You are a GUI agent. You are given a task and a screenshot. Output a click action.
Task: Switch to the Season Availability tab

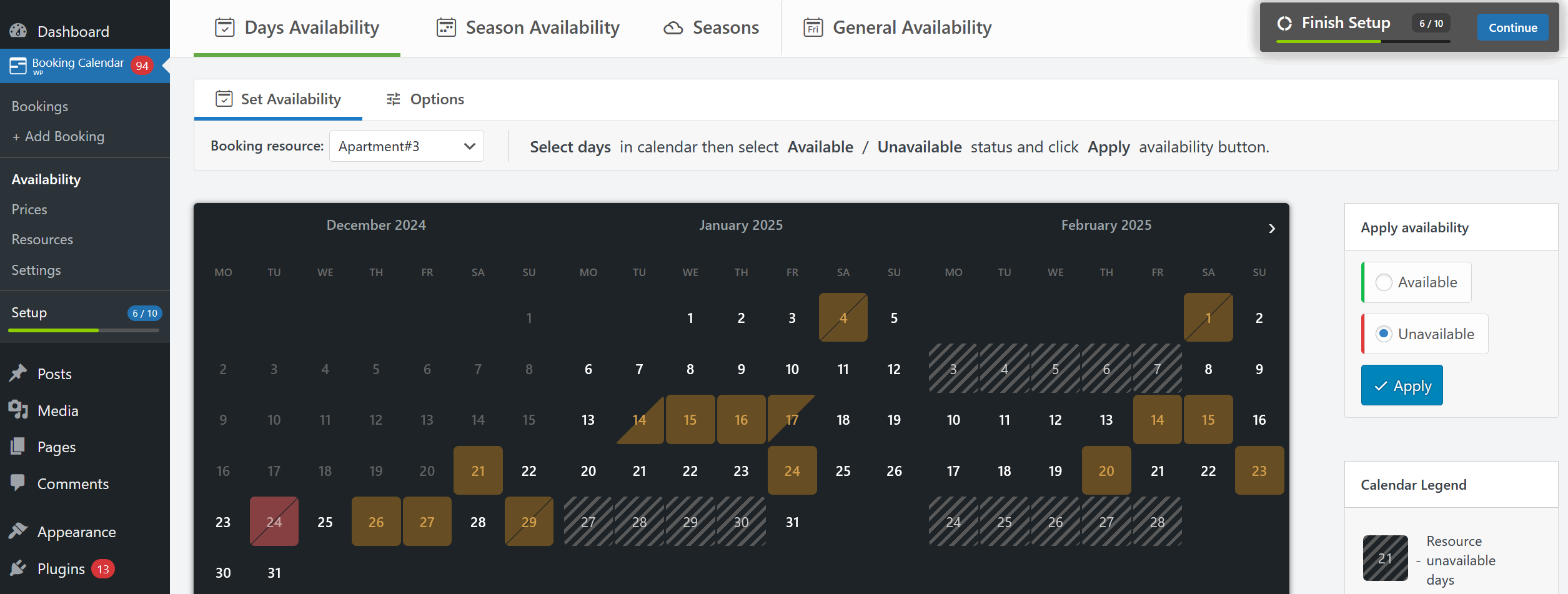click(528, 28)
